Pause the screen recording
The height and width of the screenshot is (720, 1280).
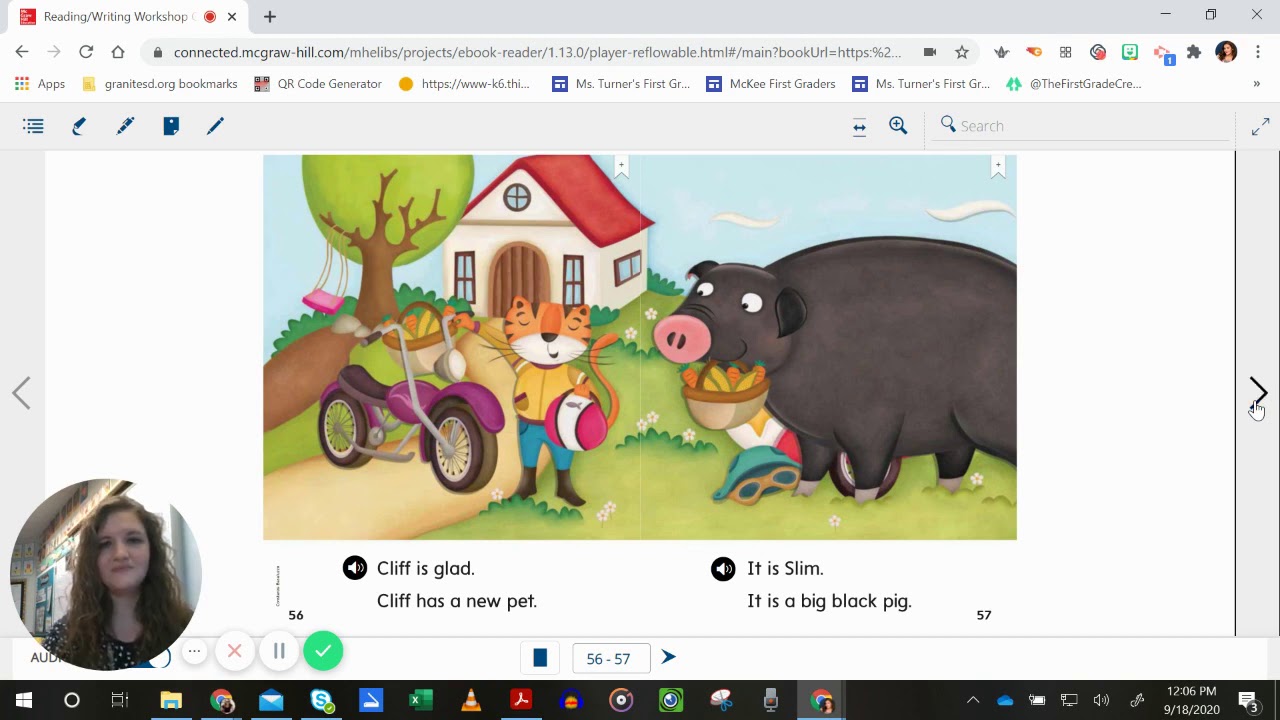point(279,652)
